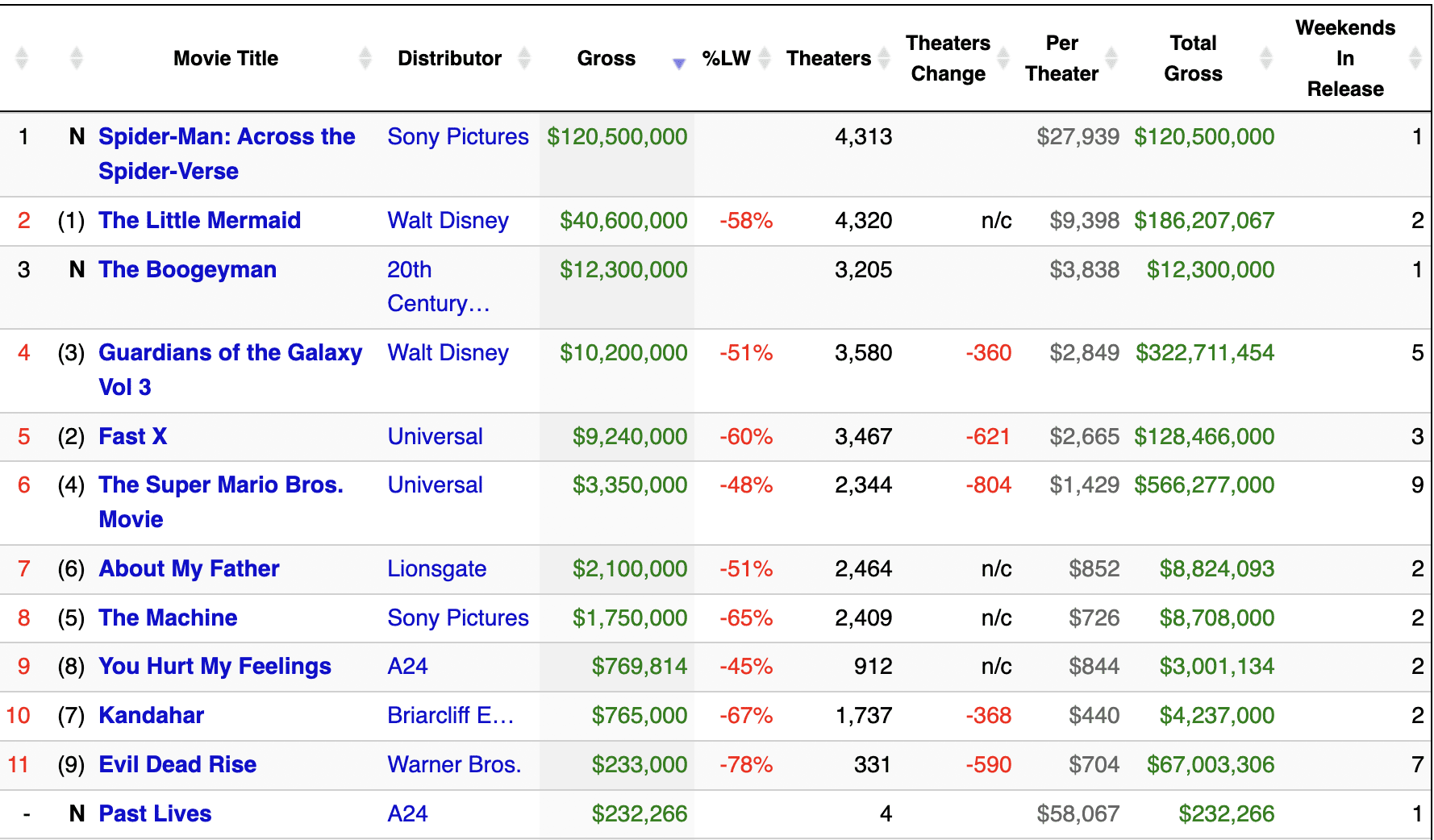
Task: Select the $58,067 per theater value
Action: tap(1078, 814)
